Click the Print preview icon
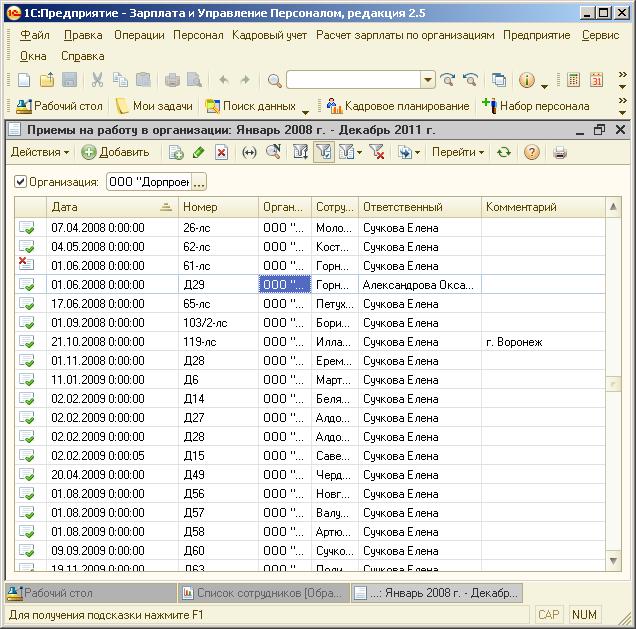Viewport: 636px width, 629px height. (x=194, y=80)
